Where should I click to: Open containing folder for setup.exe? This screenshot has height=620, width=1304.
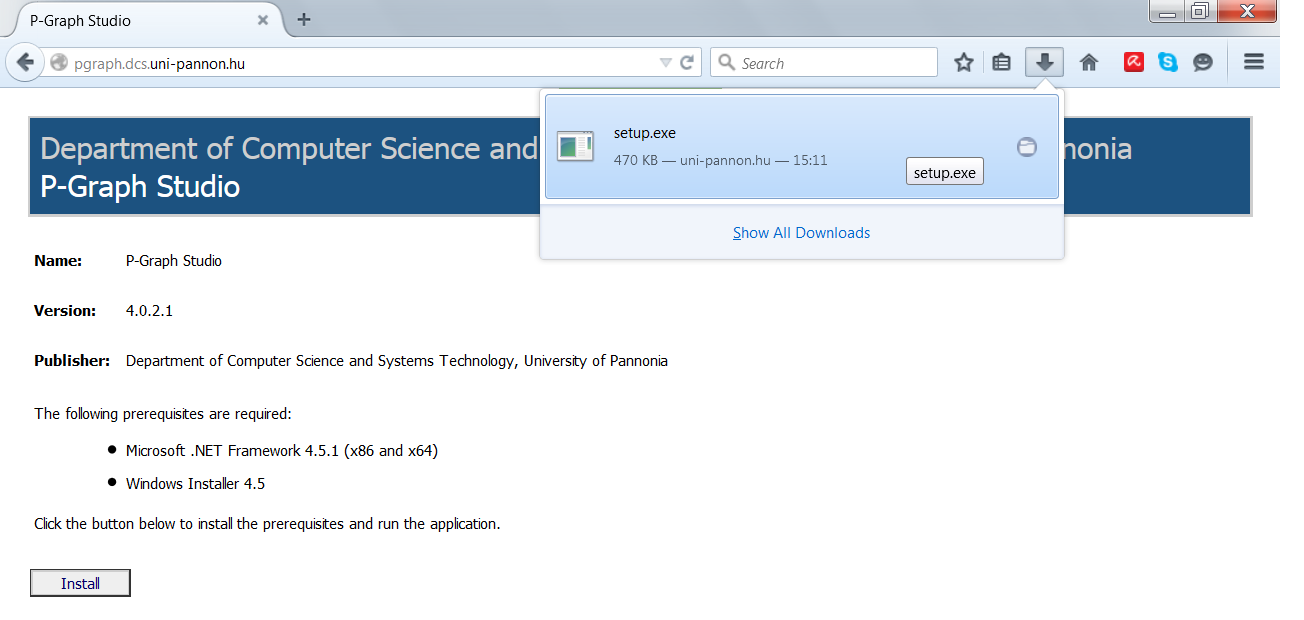point(1026,147)
